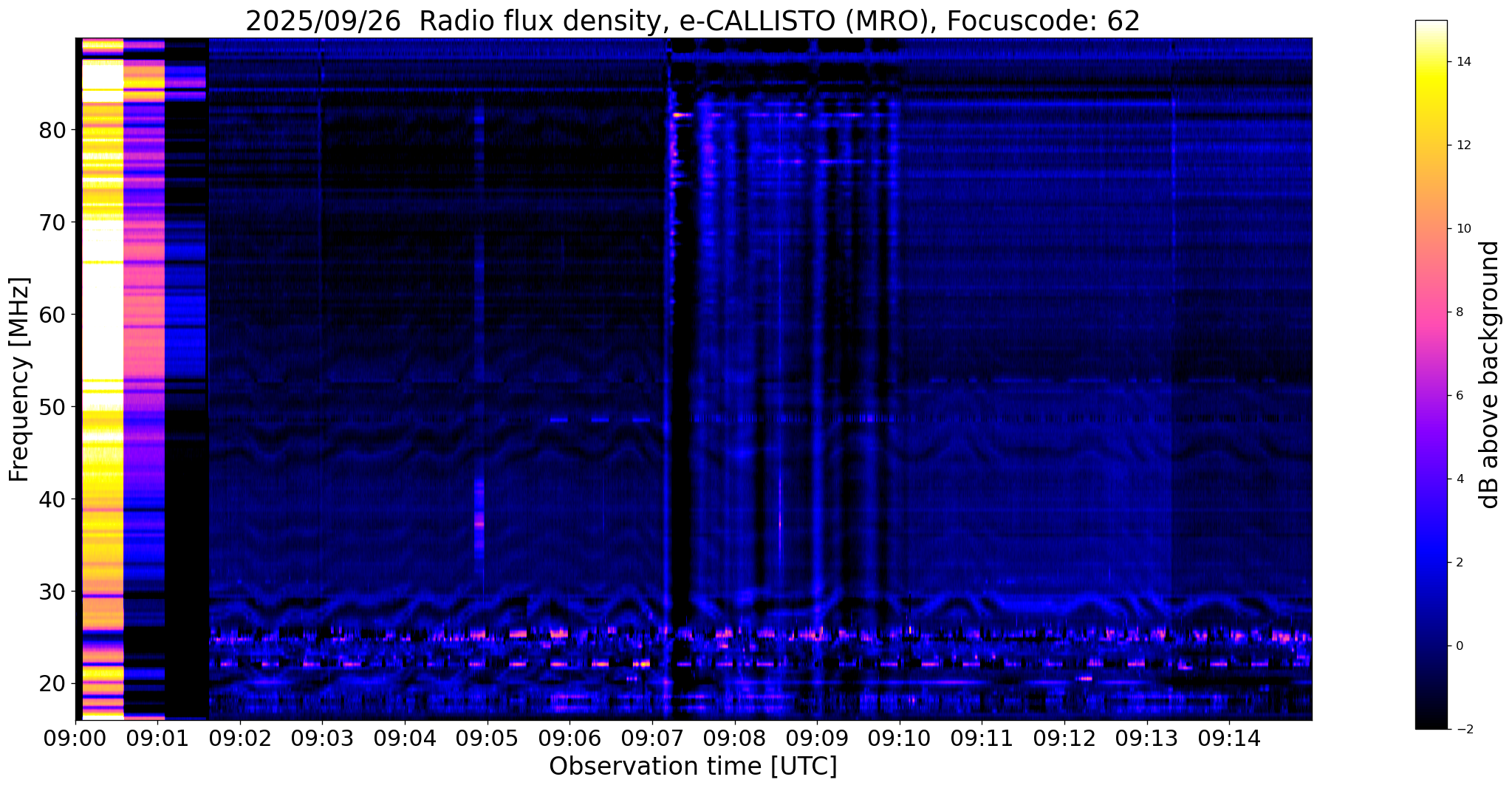Click the 09:05 time tick label

487,738
